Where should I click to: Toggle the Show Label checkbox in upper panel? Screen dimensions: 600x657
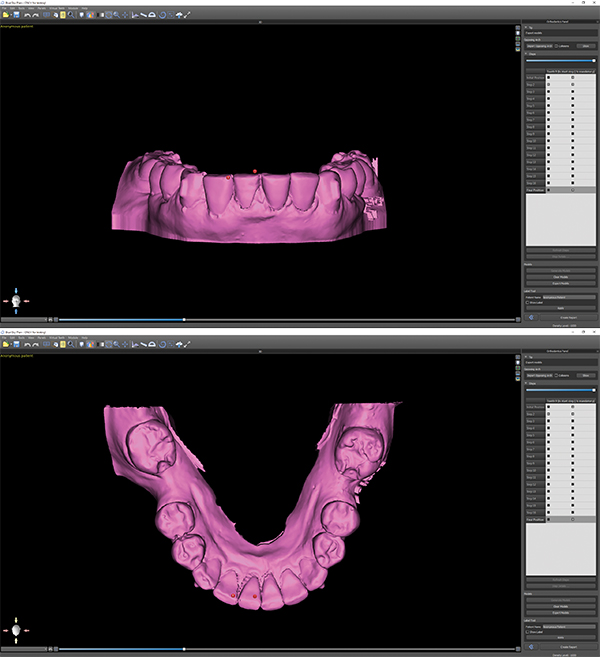(x=528, y=301)
